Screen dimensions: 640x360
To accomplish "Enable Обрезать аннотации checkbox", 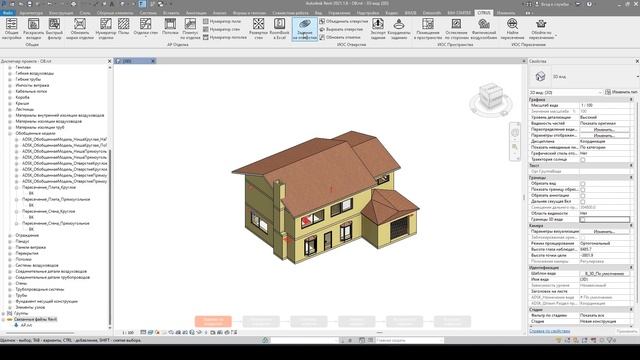I will pyautogui.click(x=582, y=196).
